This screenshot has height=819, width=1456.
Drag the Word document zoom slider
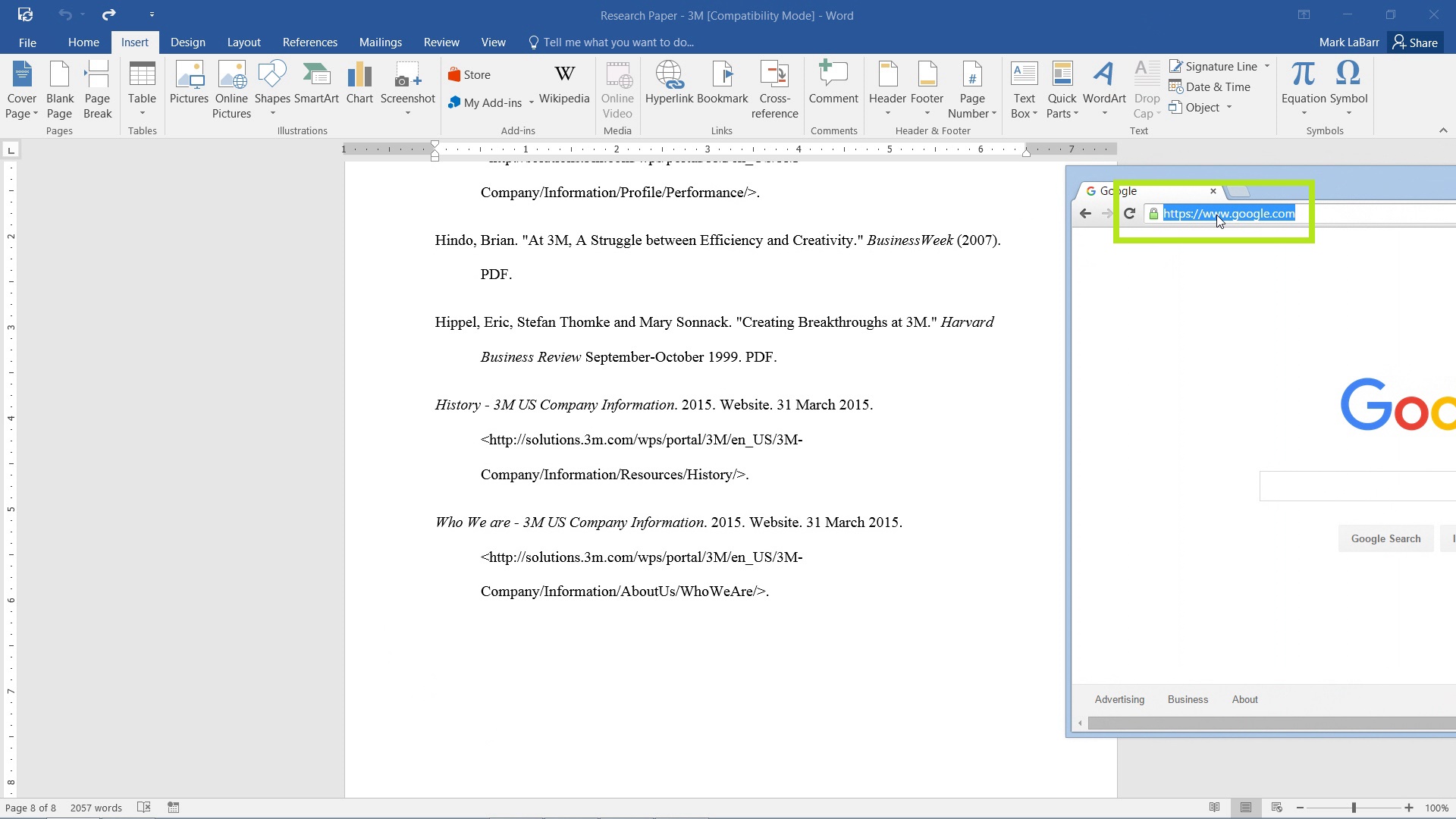click(1355, 808)
